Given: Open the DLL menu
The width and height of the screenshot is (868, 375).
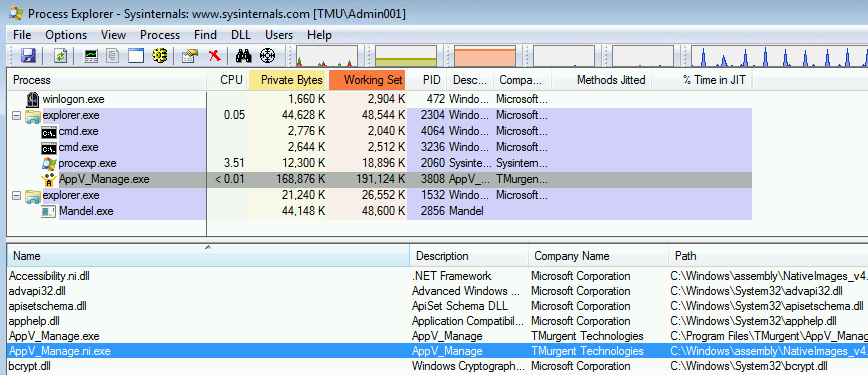Looking at the screenshot, I should coord(241,35).
